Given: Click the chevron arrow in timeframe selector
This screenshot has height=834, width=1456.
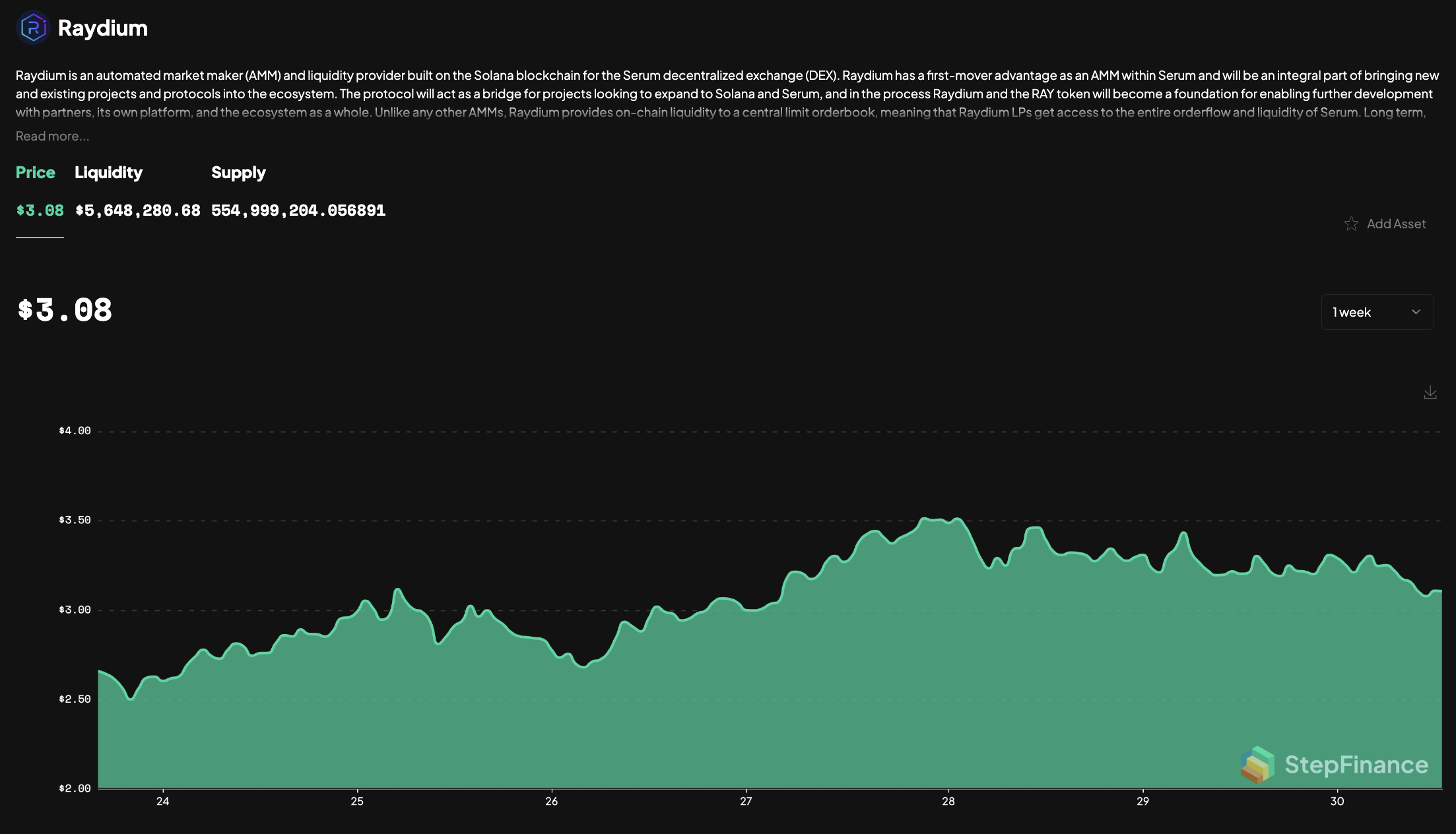Looking at the screenshot, I should pyautogui.click(x=1416, y=312).
